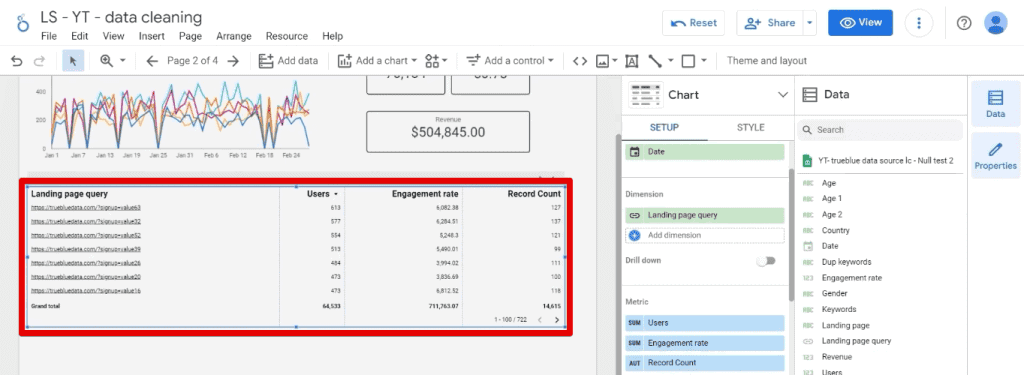This screenshot has width=1024, height=375.
Task: Click the insert image icon
Action: [603, 61]
